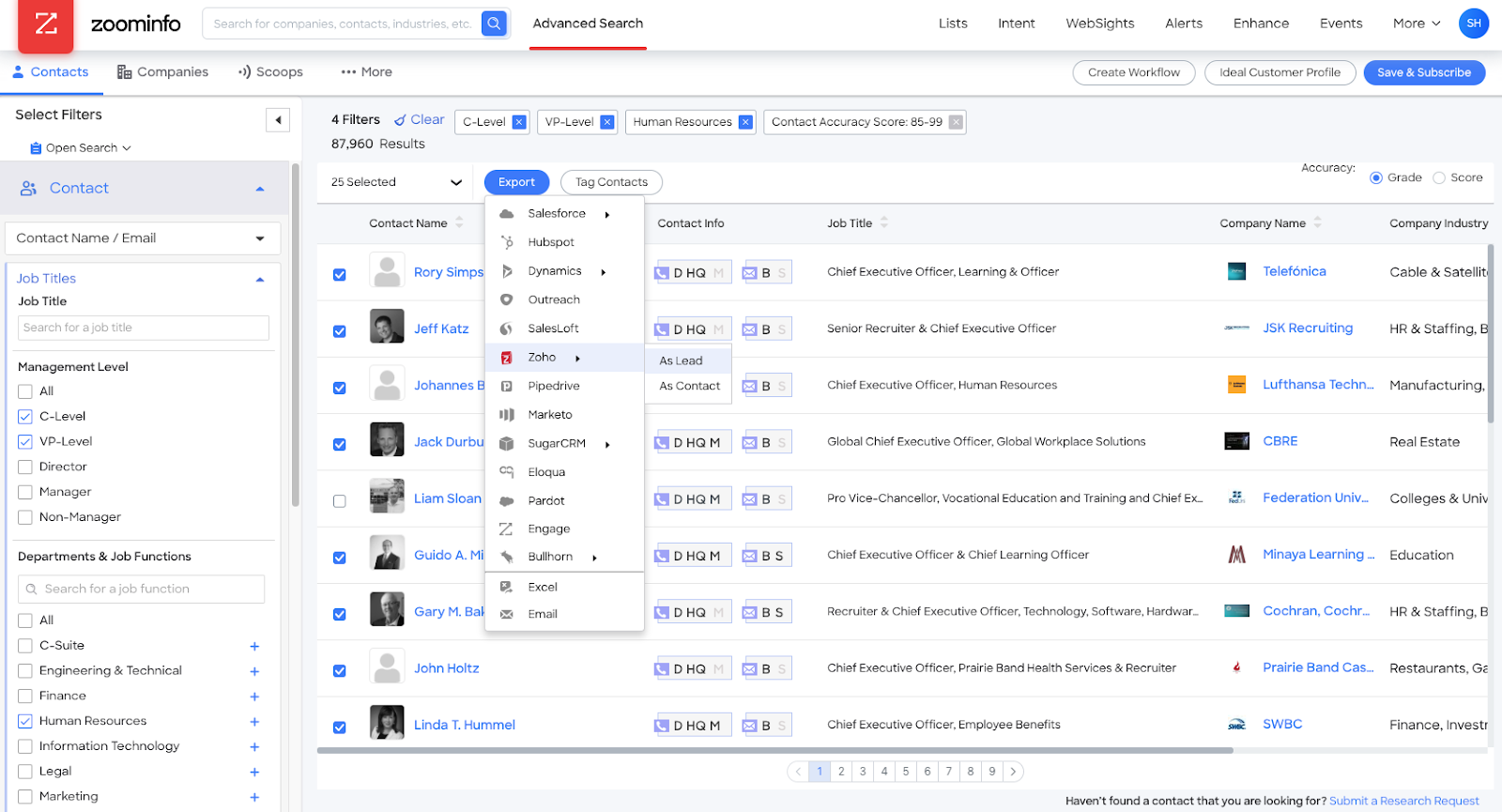Click the ZoomInfo red logo icon
This screenshot has height=812, width=1502.
click(x=46, y=24)
